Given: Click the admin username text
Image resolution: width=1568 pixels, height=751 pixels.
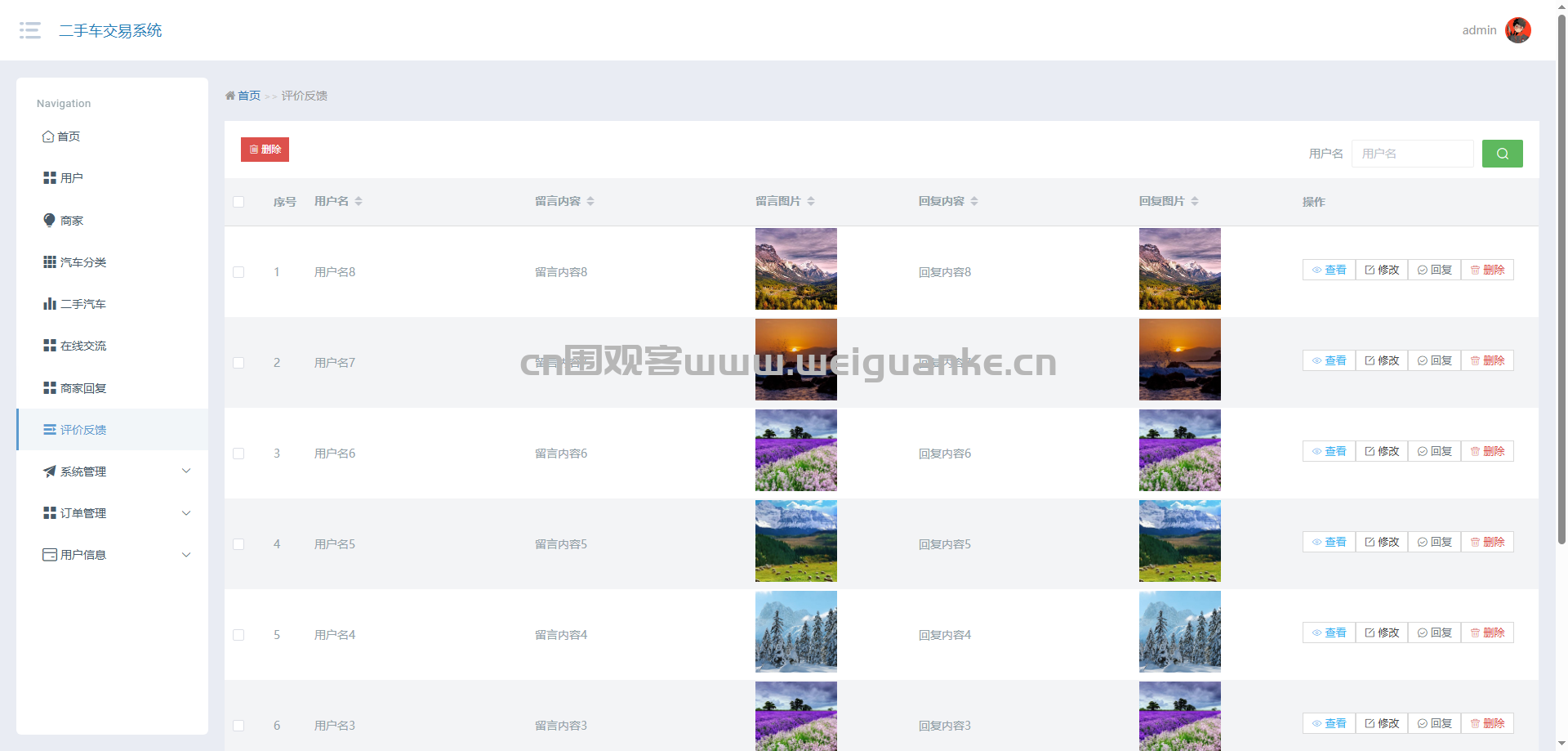Looking at the screenshot, I should (1479, 30).
